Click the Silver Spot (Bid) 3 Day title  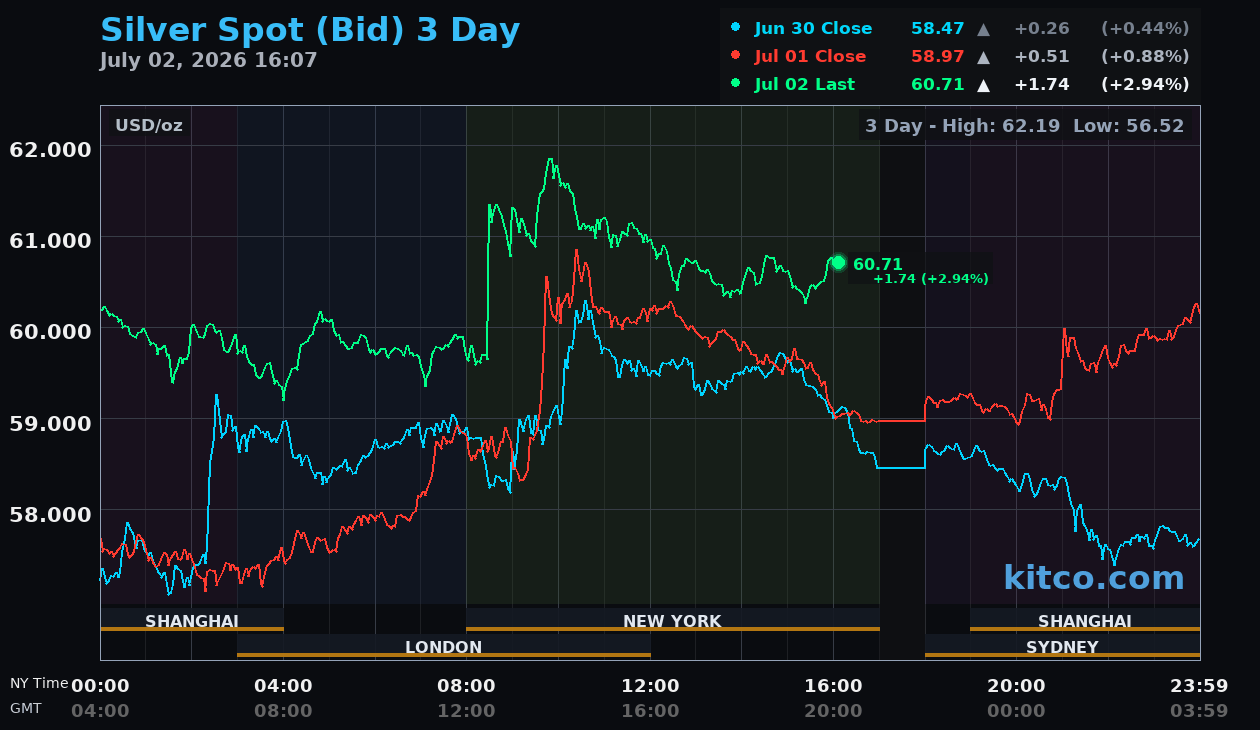310,30
